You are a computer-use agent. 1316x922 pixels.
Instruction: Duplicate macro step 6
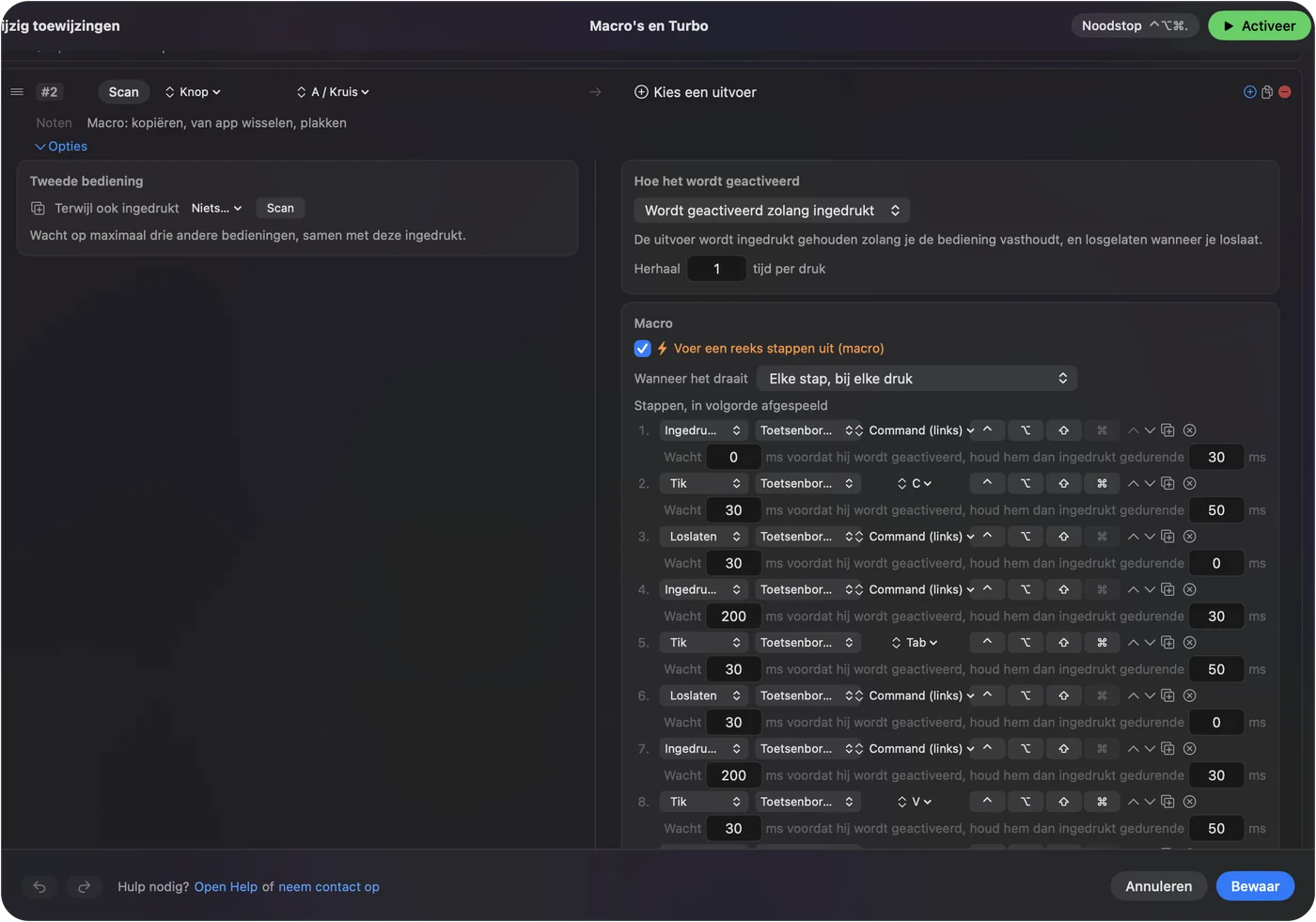pyautogui.click(x=1168, y=695)
